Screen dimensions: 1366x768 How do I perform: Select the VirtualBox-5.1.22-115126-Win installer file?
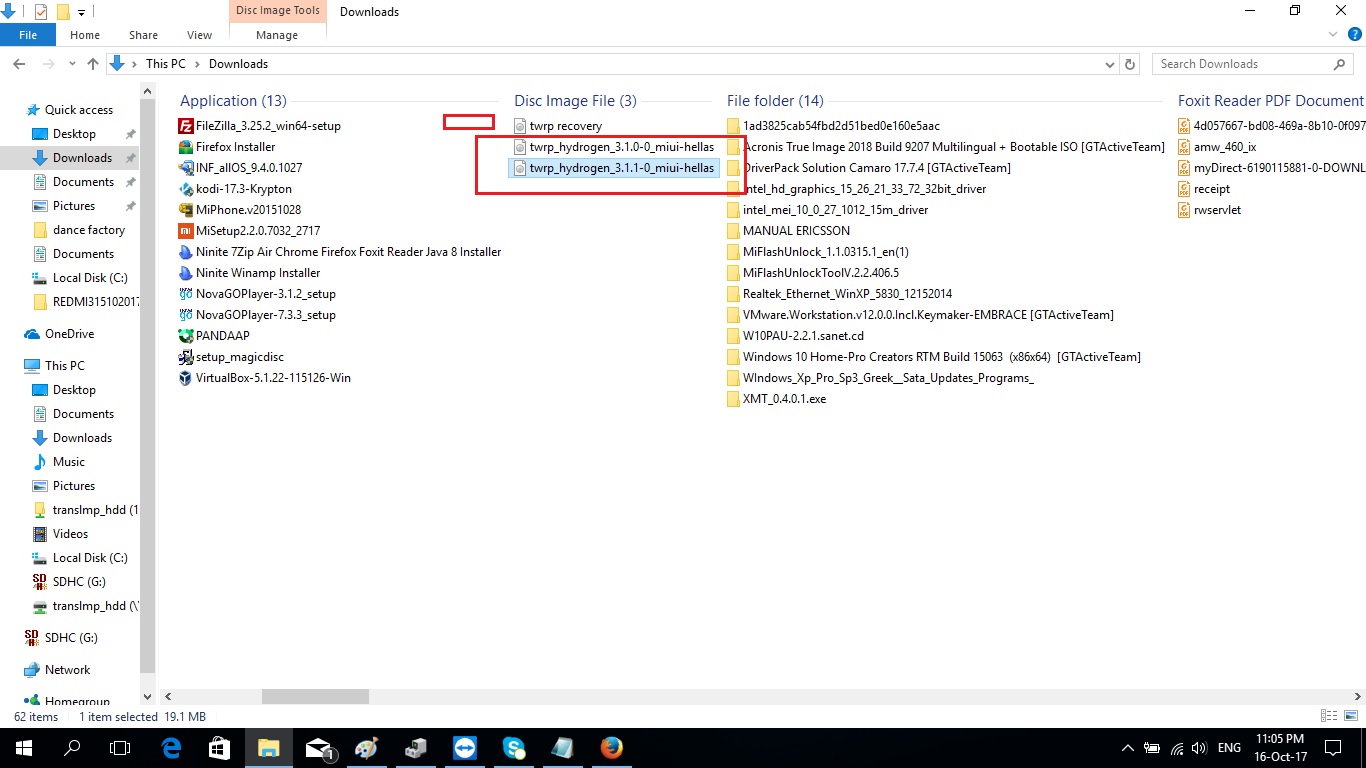273,378
